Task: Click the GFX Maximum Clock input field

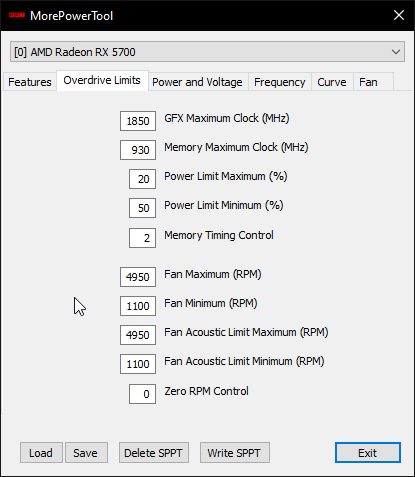Action: [138, 121]
